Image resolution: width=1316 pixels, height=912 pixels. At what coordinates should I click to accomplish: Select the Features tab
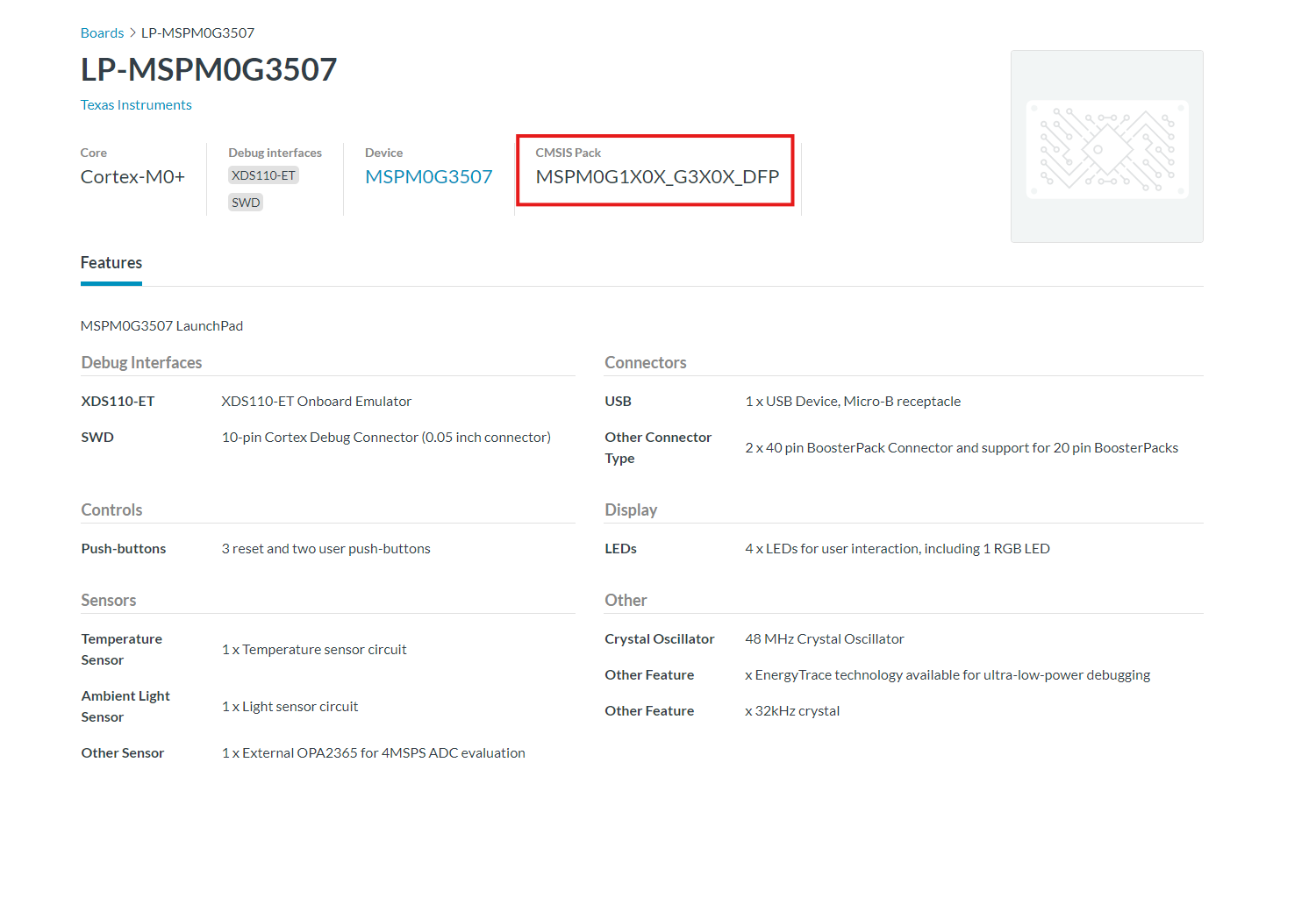[x=111, y=263]
